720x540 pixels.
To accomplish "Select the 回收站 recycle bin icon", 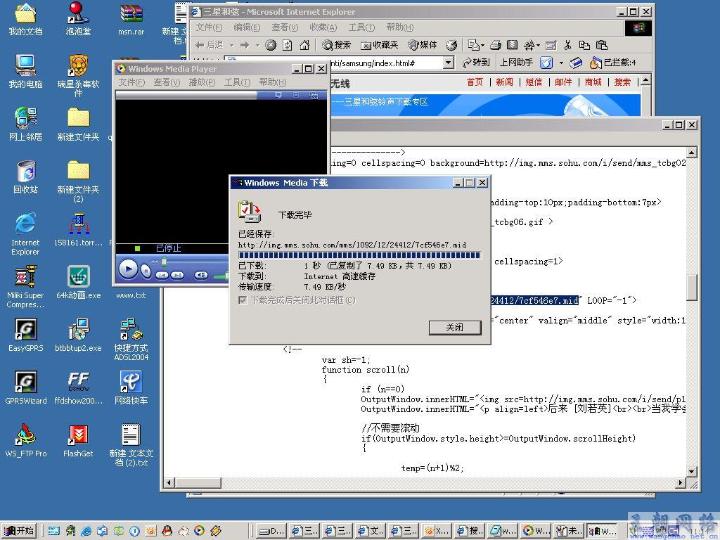I will tap(25, 176).
